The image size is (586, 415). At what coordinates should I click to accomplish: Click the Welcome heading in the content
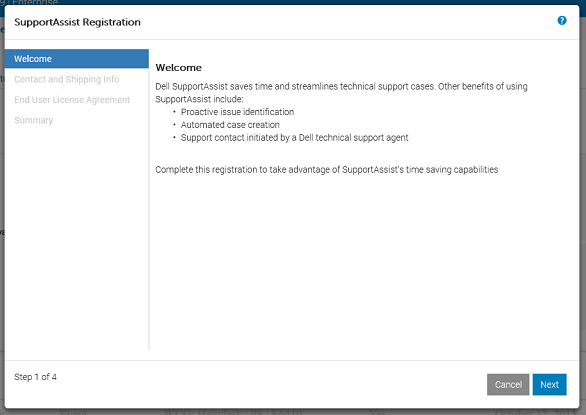[178, 68]
